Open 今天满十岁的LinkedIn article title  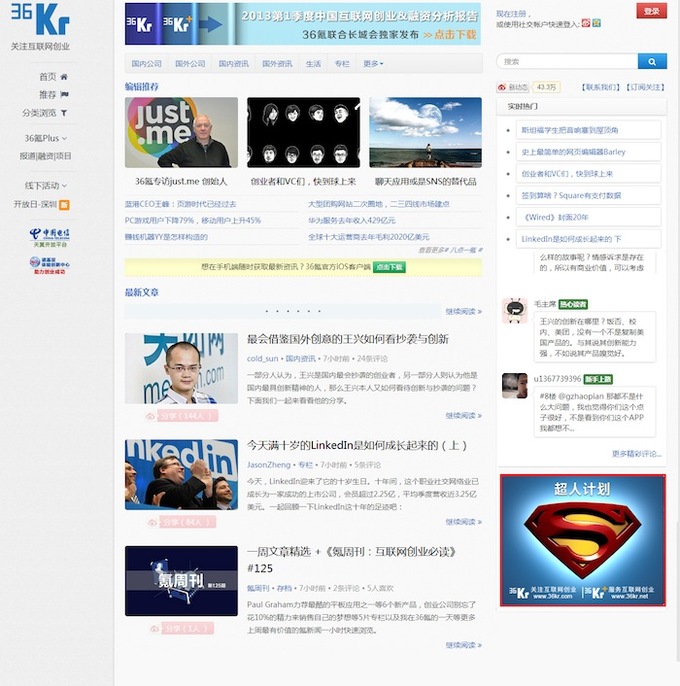click(x=357, y=445)
